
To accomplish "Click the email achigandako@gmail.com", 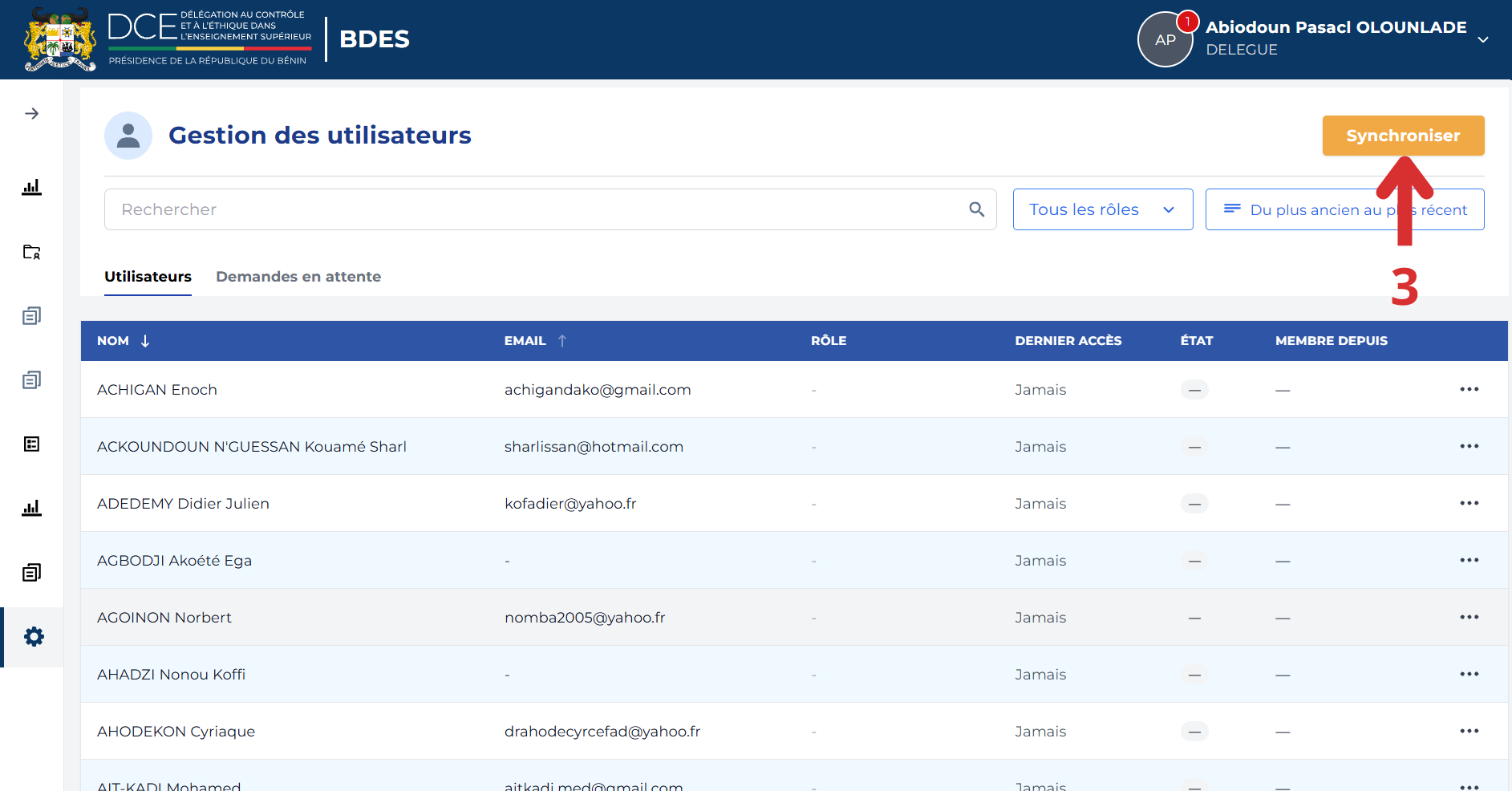I will pyautogui.click(x=598, y=390).
